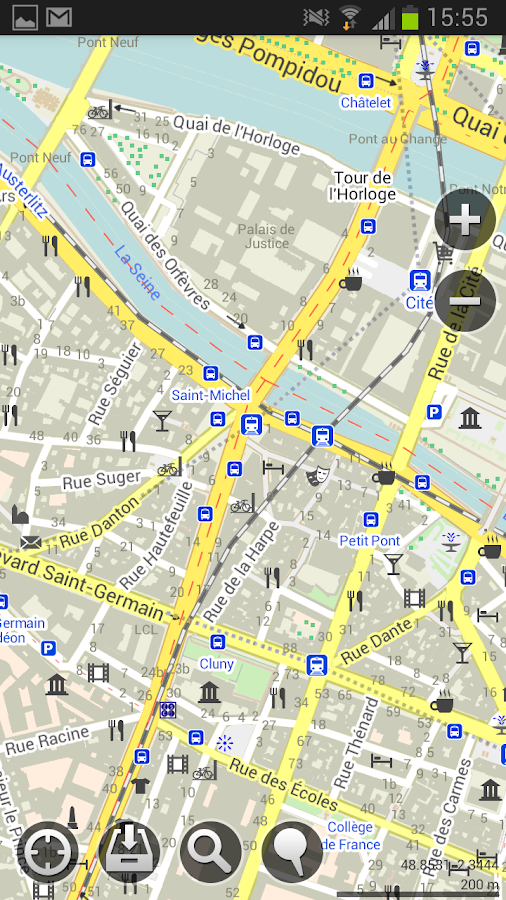
Task: Select the bicycle icon on Rue de la Harpe
Action: pyautogui.click(x=242, y=505)
